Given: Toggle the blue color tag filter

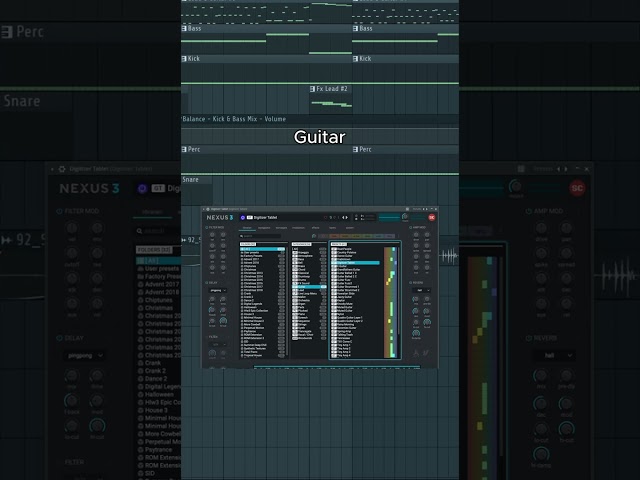Looking at the screenshot, I should point(378,236).
